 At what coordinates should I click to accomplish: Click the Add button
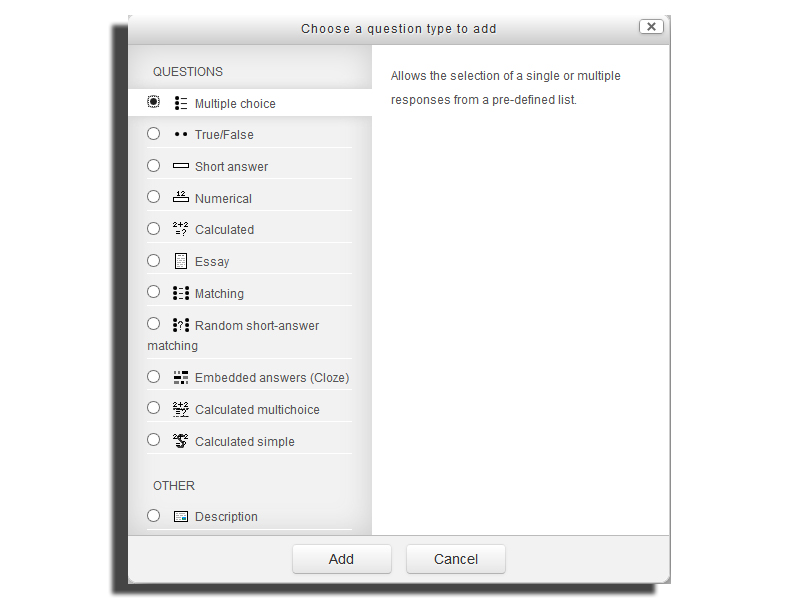pos(342,559)
